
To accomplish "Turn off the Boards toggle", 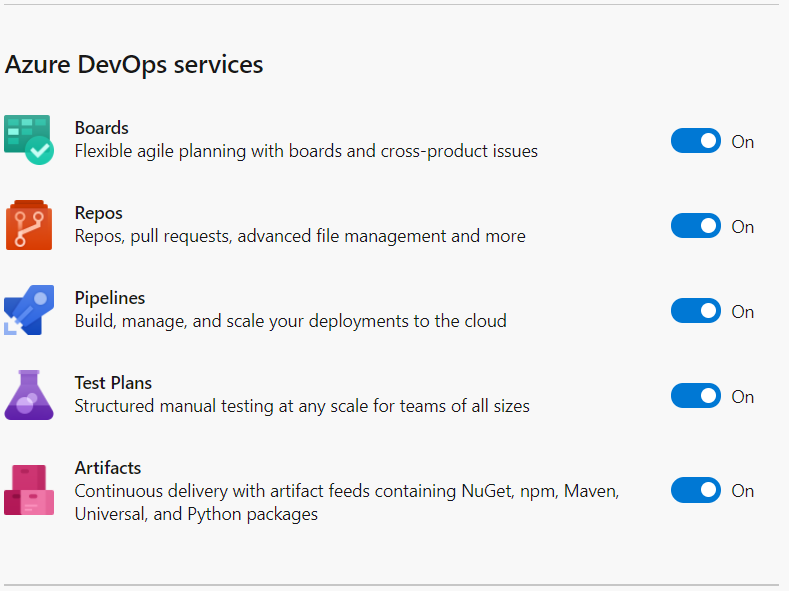I will (695, 141).
